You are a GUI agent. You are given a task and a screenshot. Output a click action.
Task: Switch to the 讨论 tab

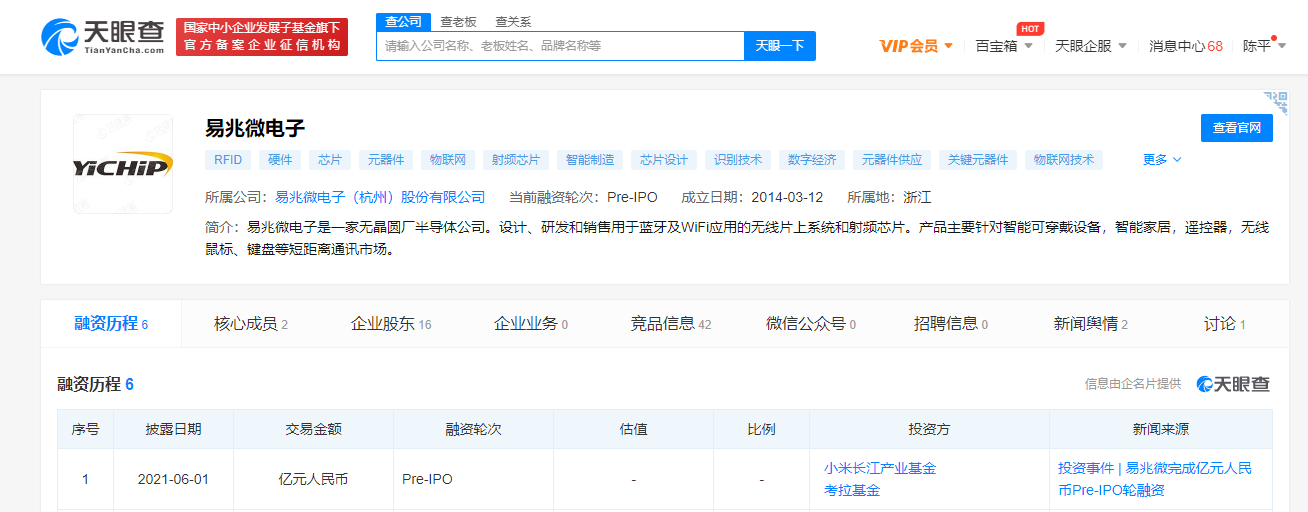[1225, 324]
